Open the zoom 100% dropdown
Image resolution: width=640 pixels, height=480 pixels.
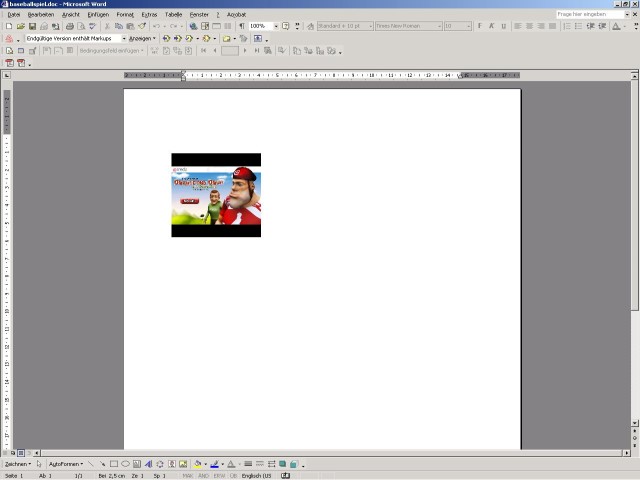(276, 26)
